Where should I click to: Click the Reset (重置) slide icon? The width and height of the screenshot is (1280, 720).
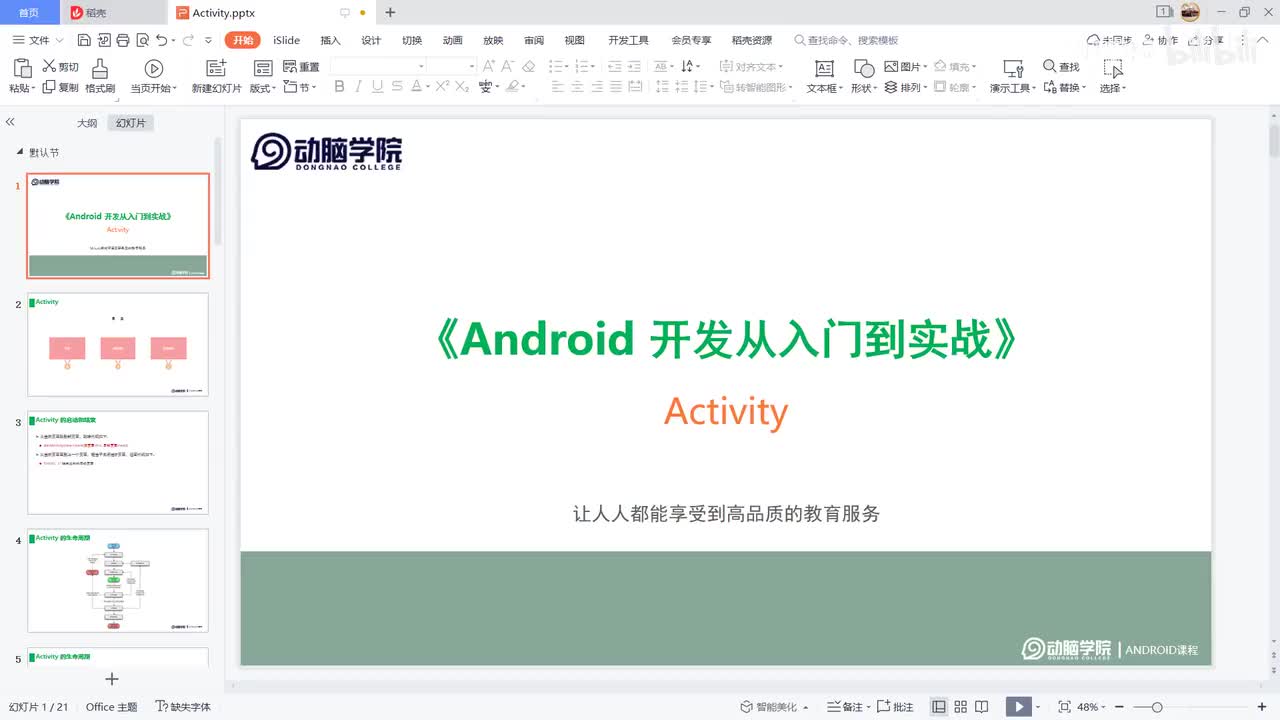pos(289,66)
